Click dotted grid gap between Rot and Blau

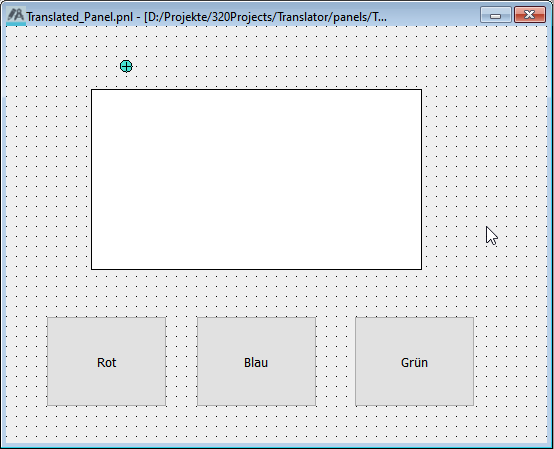click(x=181, y=361)
